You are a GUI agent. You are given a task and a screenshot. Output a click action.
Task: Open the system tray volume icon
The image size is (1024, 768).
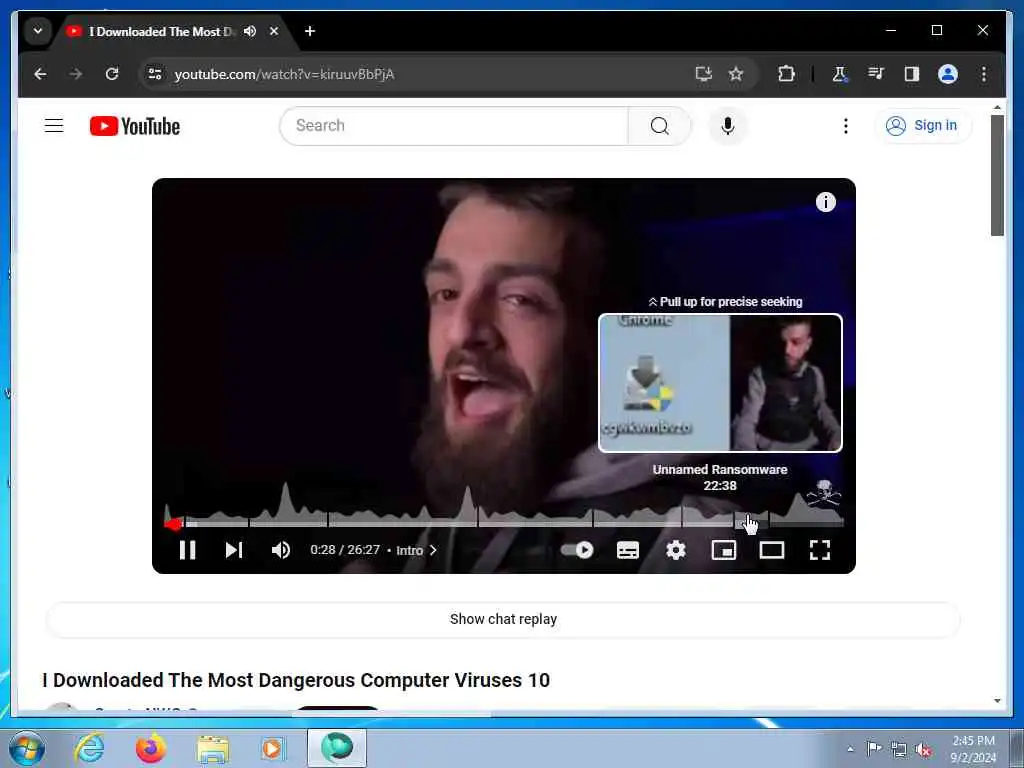[x=923, y=749]
